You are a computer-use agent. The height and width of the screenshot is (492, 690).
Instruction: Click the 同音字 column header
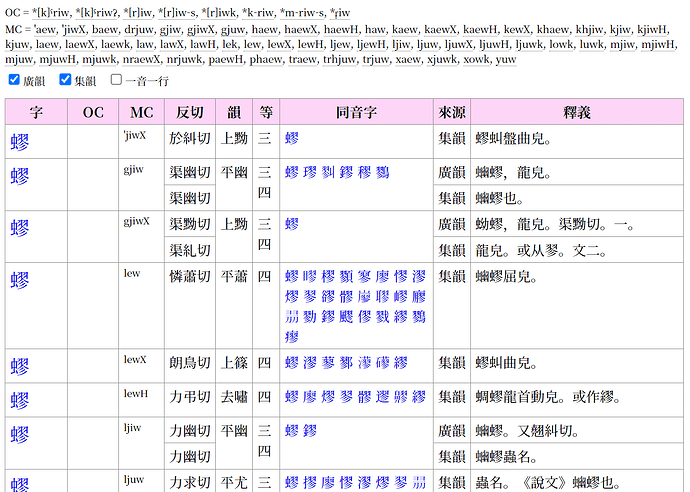click(356, 112)
